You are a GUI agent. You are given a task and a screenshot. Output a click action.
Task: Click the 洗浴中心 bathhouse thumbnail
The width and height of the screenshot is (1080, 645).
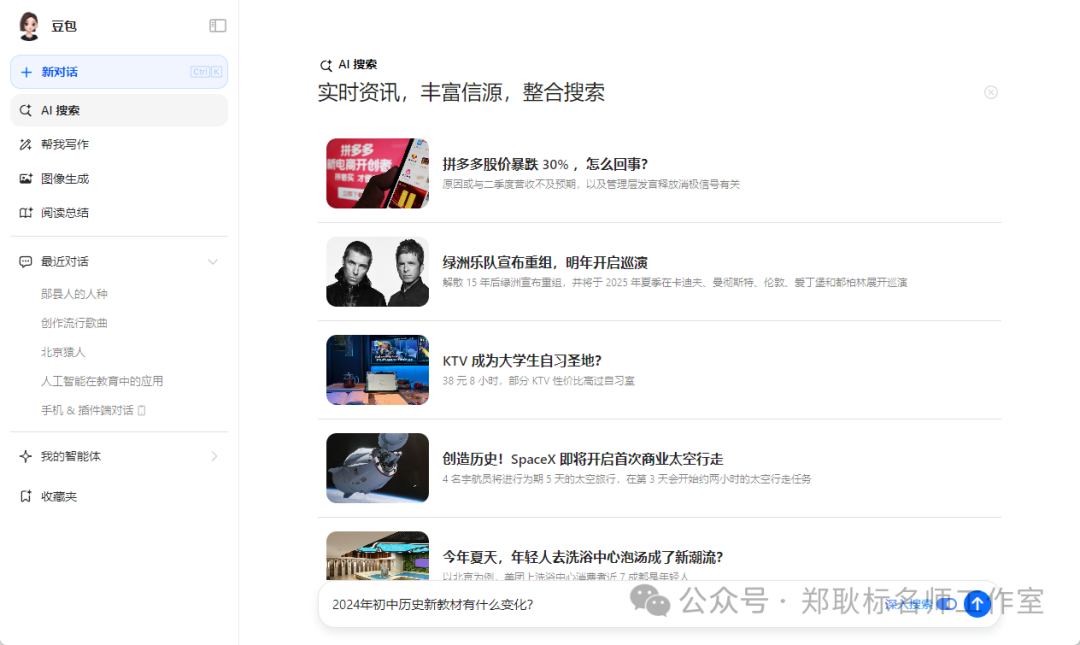pos(377,555)
